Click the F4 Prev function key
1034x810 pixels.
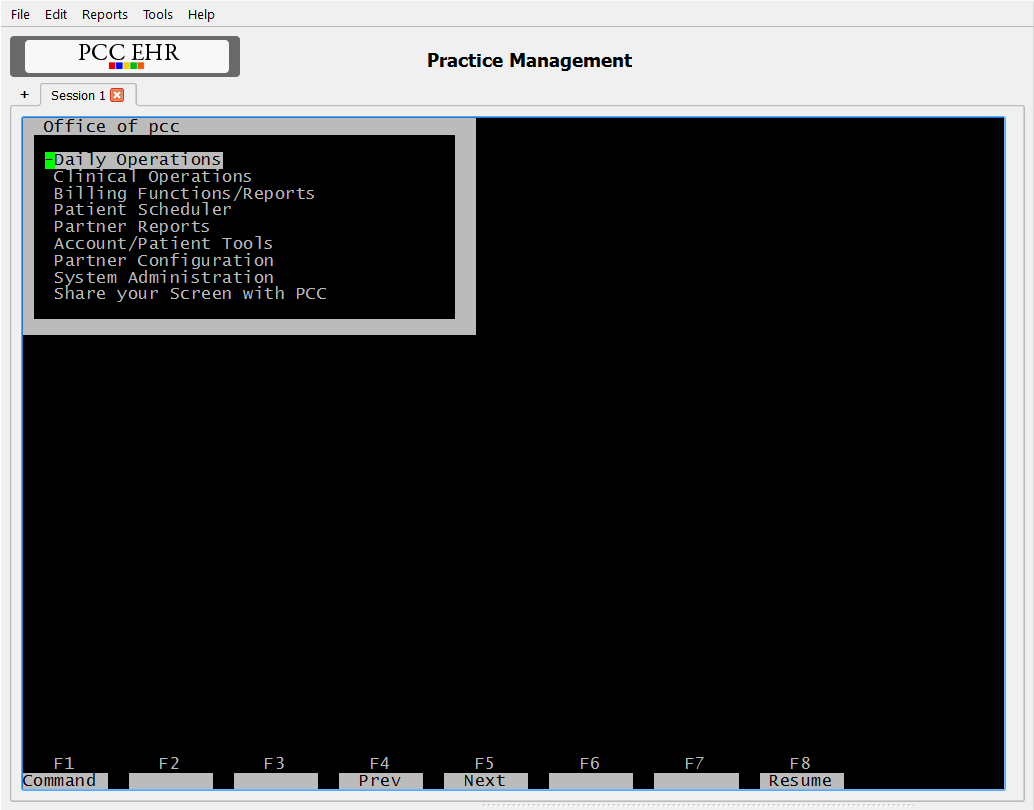click(x=380, y=781)
